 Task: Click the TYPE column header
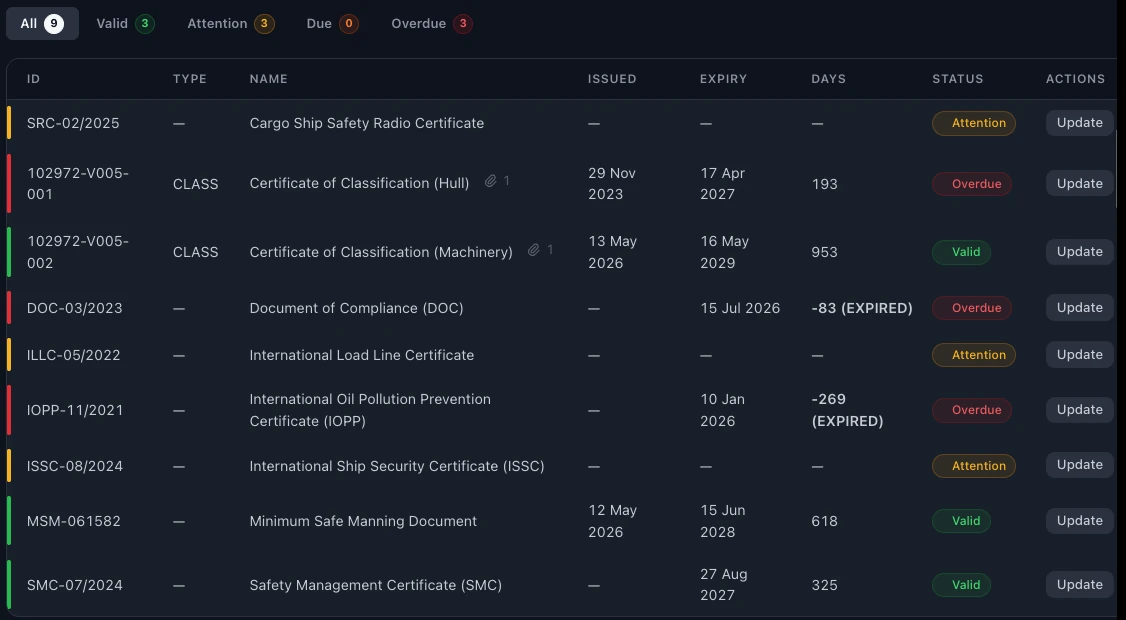pos(190,79)
